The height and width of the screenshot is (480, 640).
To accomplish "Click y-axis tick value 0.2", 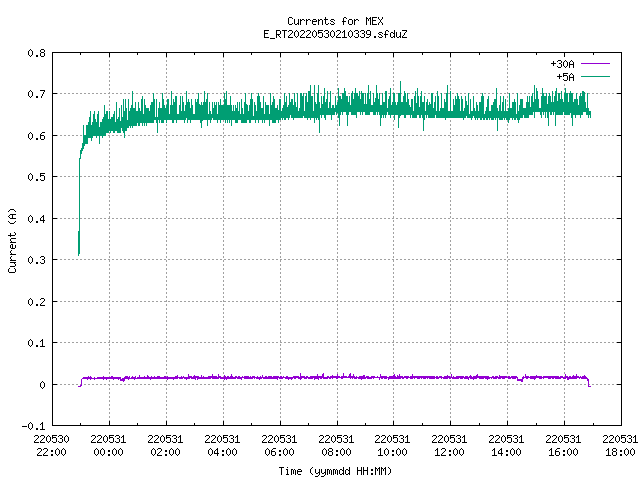I will click(36, 302).
